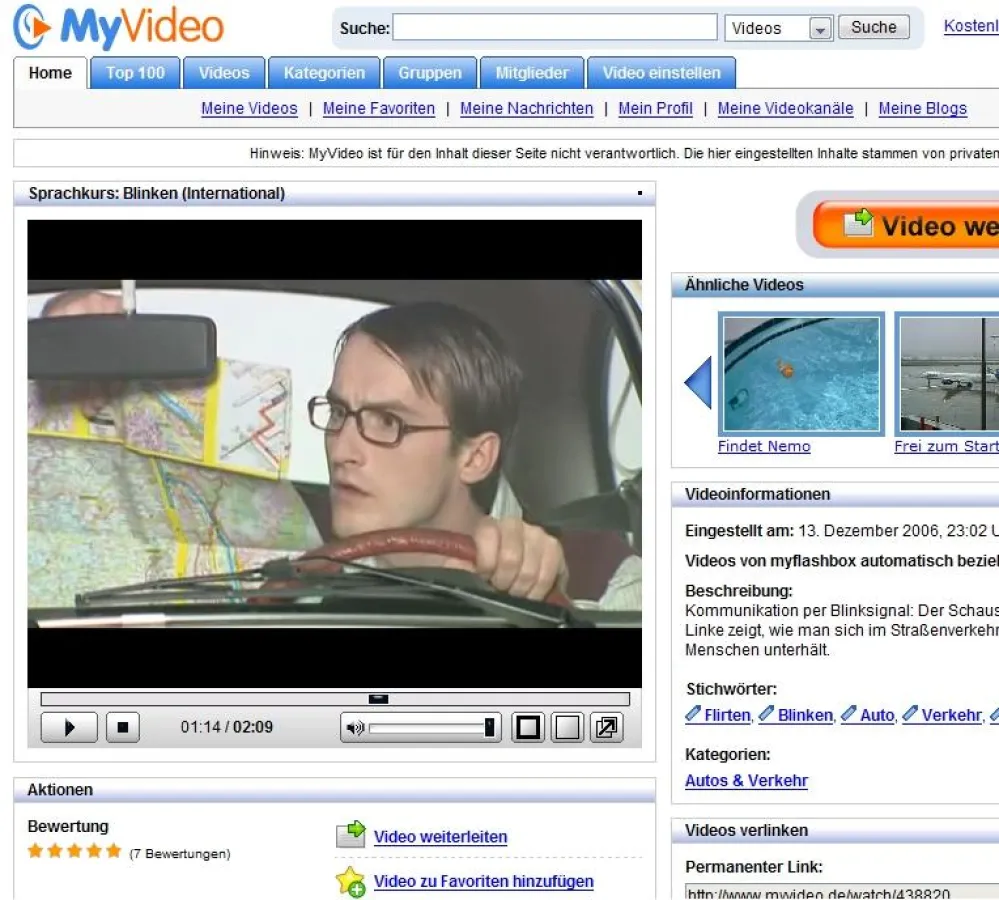Viewport: 999px width, 900px height.
Task: Click the left arrow in Ähnliche Videos
Action: [x=698, y=382]
